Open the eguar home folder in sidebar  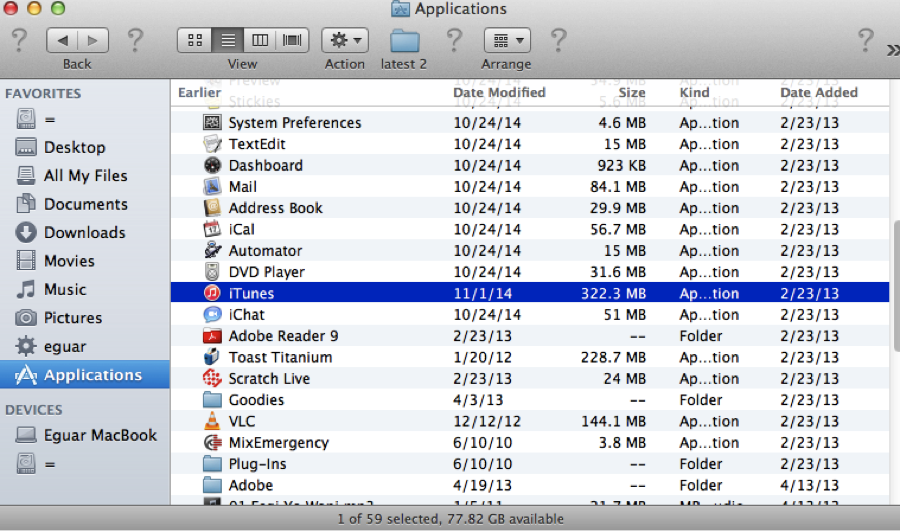(85, 346)
